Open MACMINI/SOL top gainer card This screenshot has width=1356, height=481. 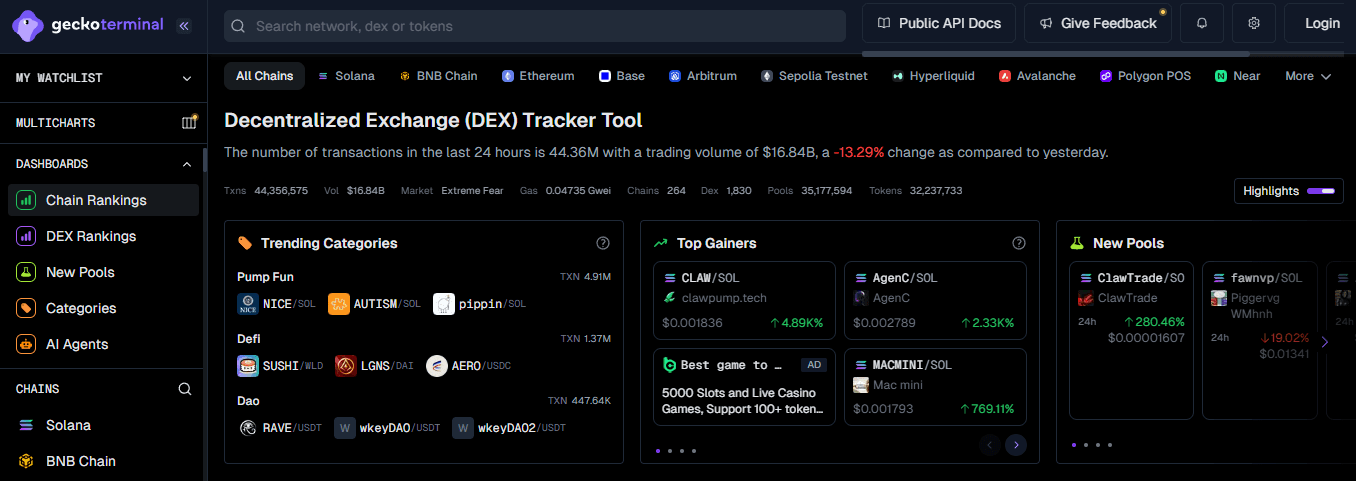[935, 387]
